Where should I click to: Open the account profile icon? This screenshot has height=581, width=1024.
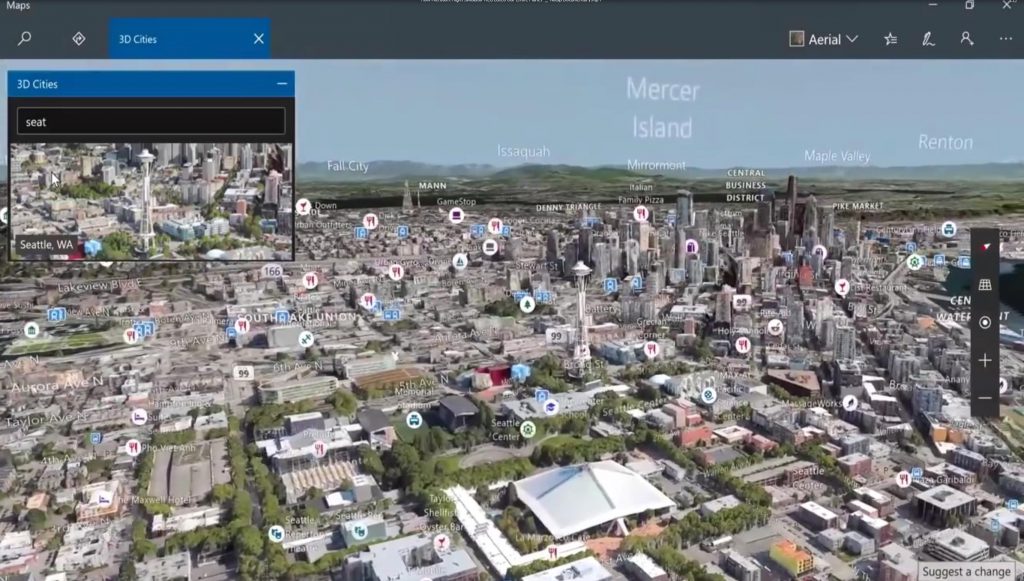(967, 39)
